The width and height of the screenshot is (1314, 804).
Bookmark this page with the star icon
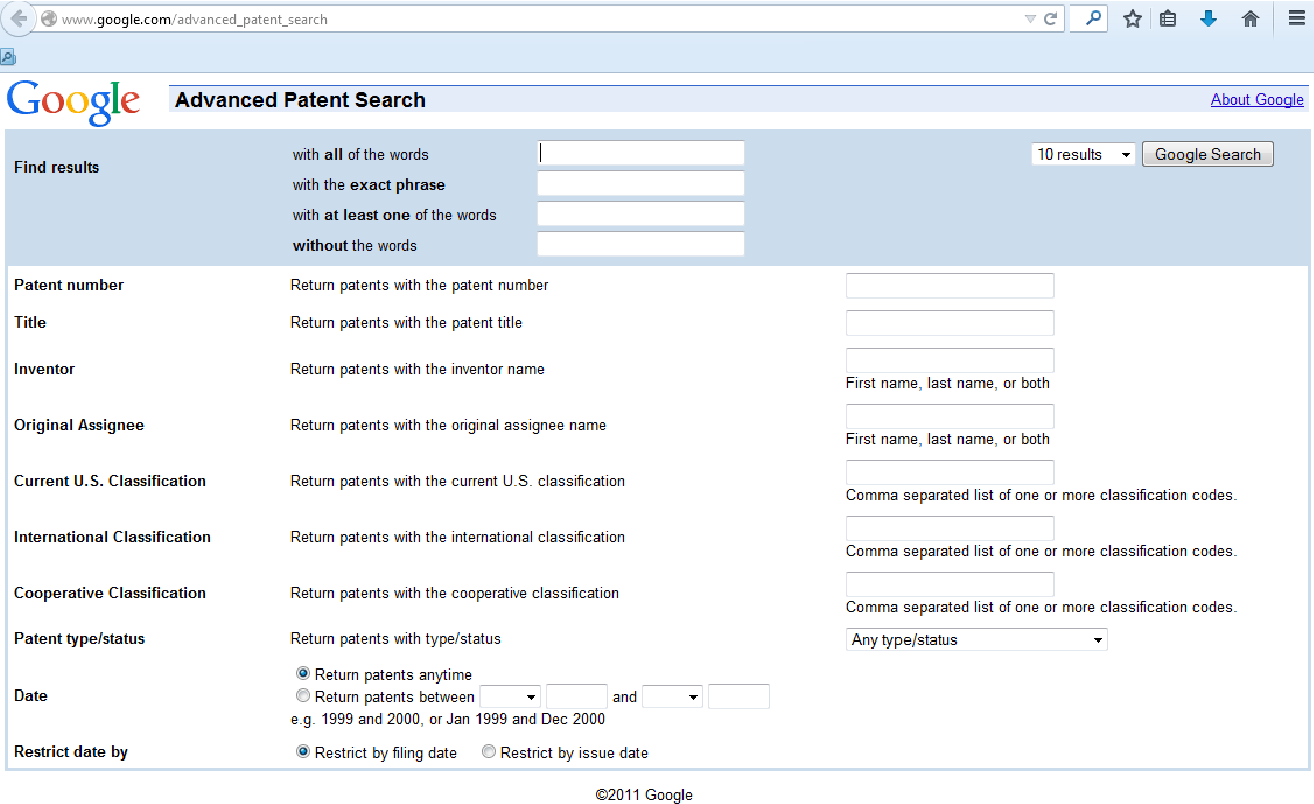[1132, 19]
